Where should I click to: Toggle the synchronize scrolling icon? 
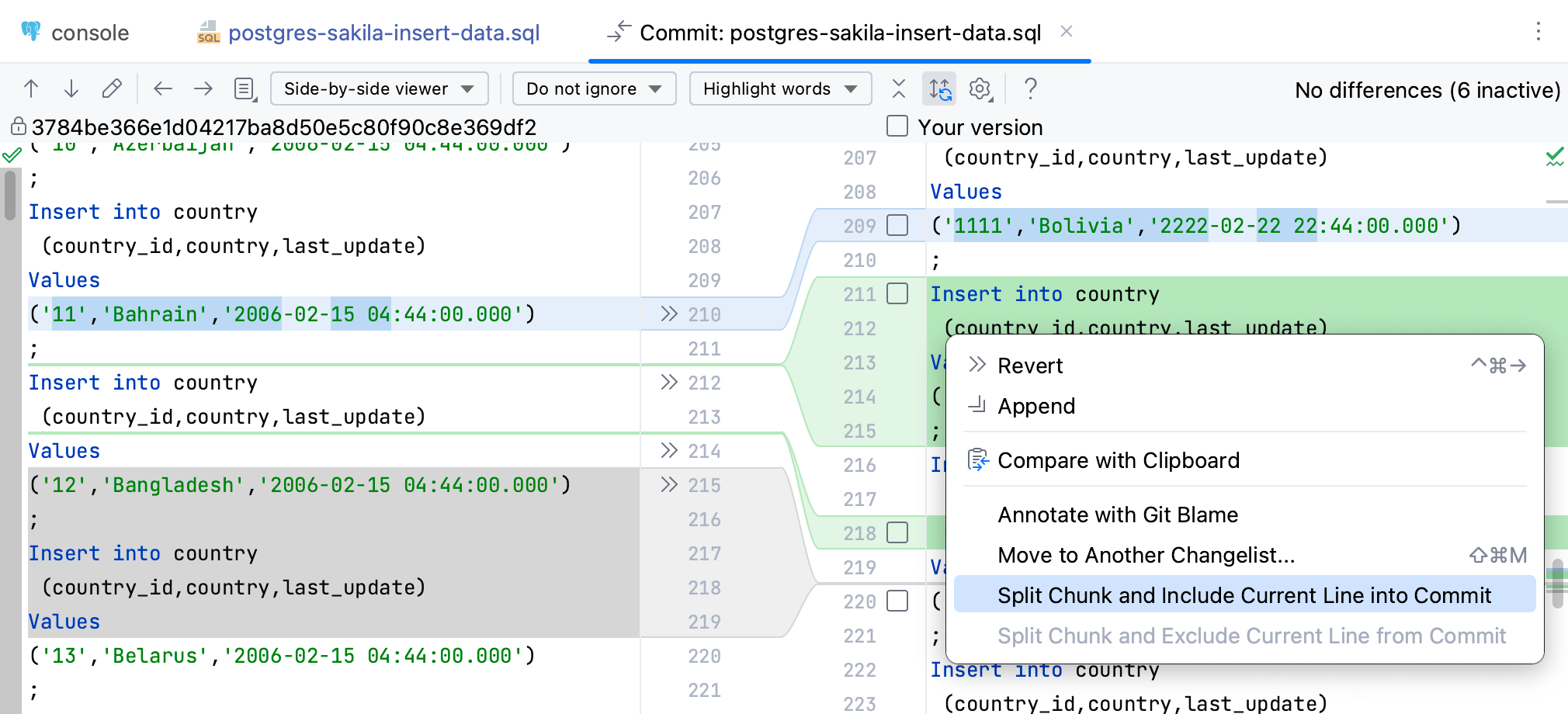coord(938,88)
